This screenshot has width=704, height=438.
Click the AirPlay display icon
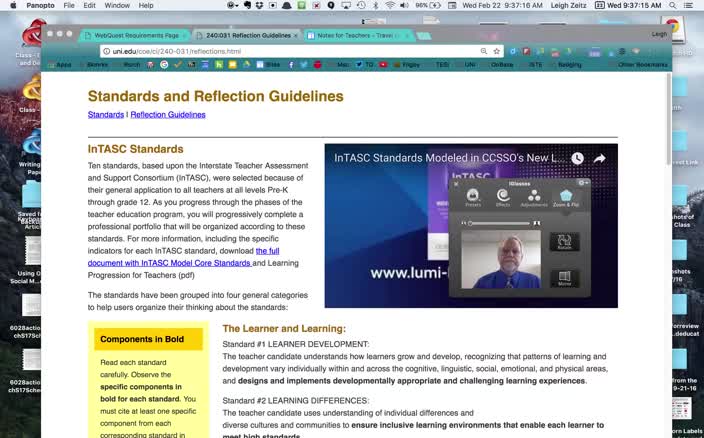tap(346, 5)
